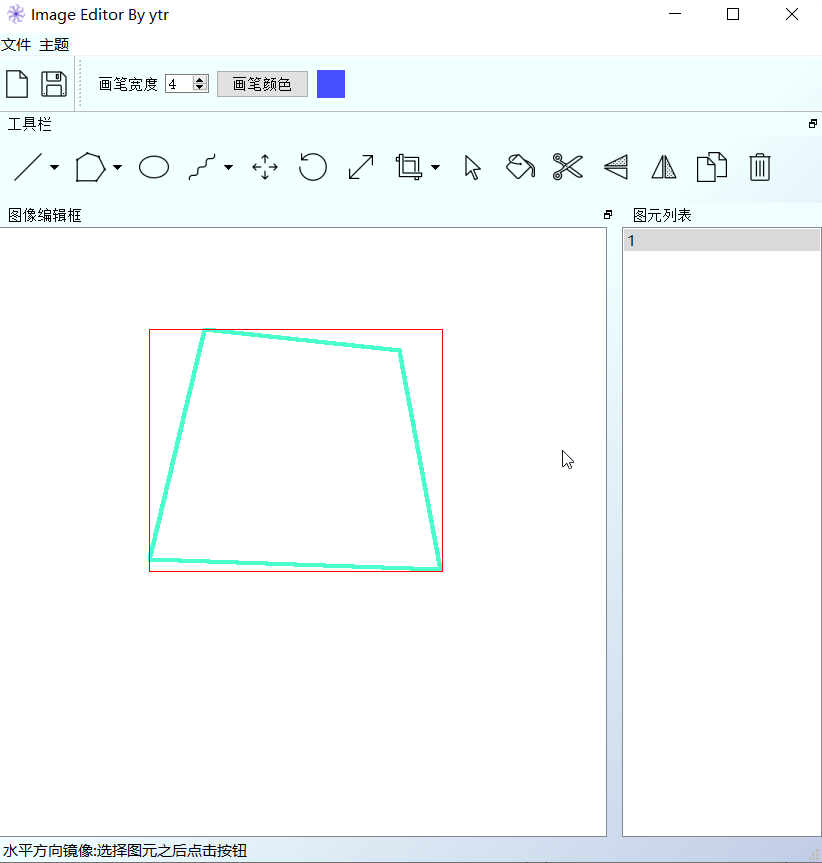Viewport: 822px width, 863px height.
Task: Choose the scale tool with diagonal arrow
Action: (361, 167)
